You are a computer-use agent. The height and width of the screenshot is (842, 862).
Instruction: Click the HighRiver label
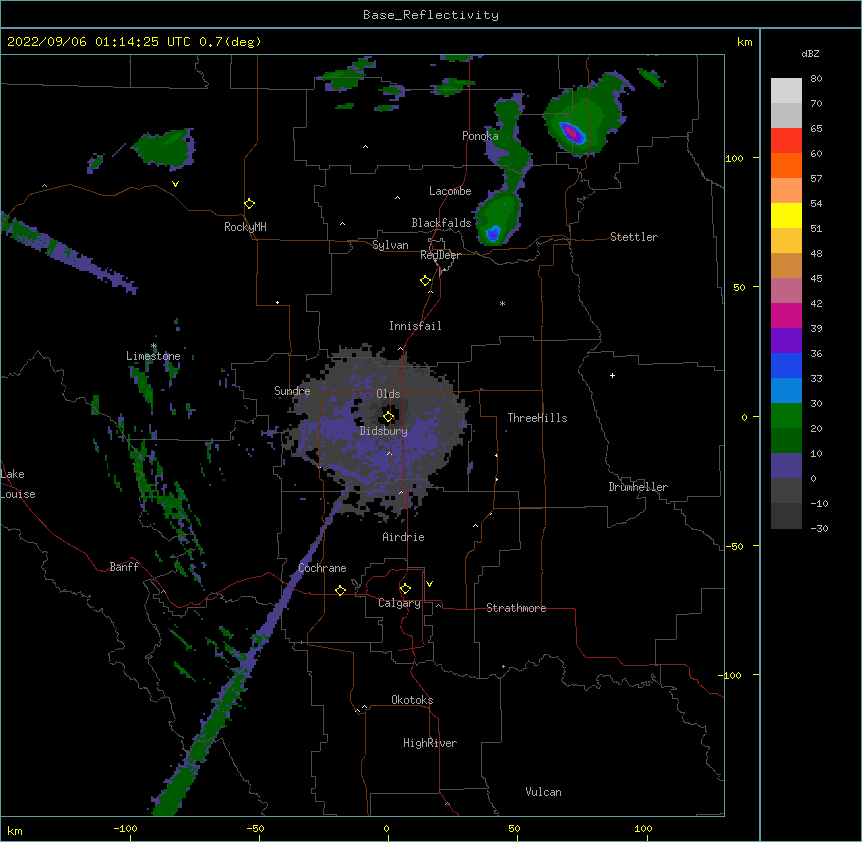pyautogui.click(x=430, y=743)
